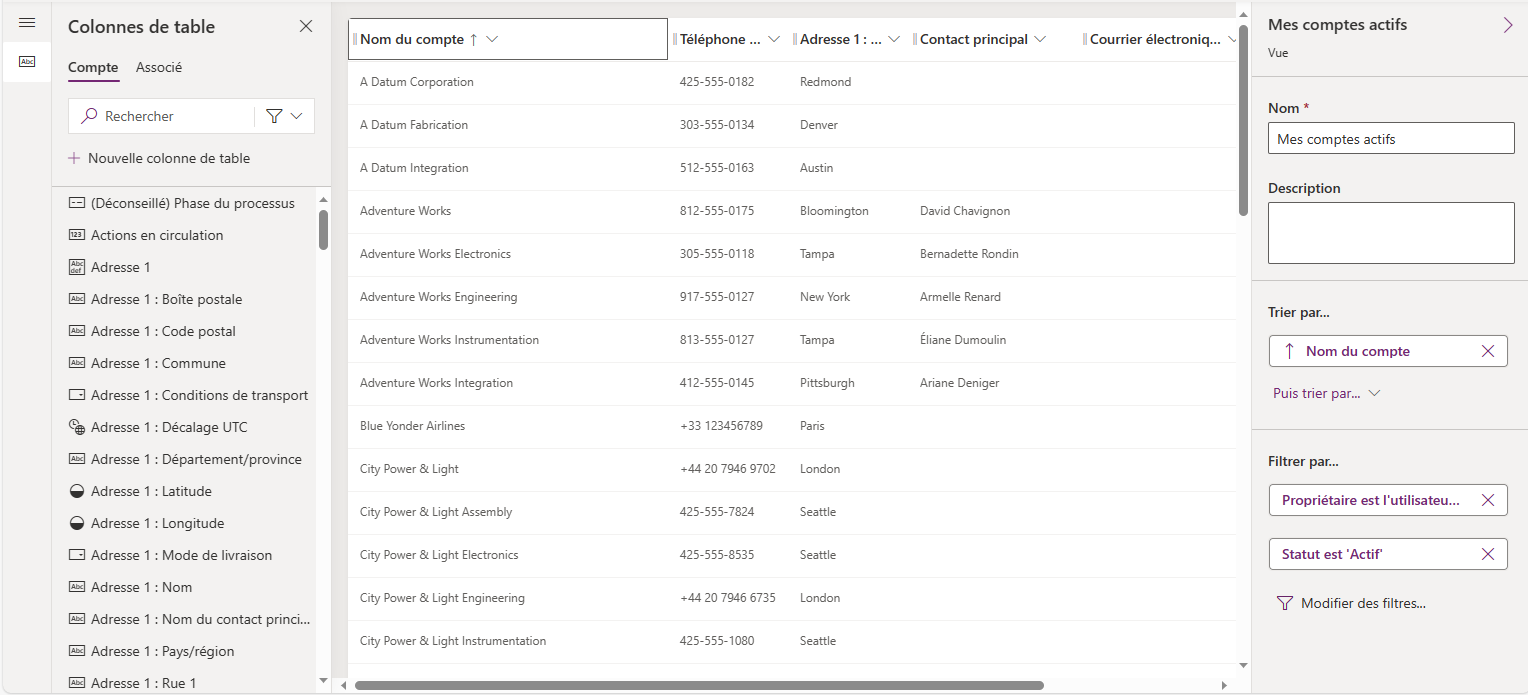
Task: Click Blue Yonder Airlines account name
Action: [x=412, y=426]
